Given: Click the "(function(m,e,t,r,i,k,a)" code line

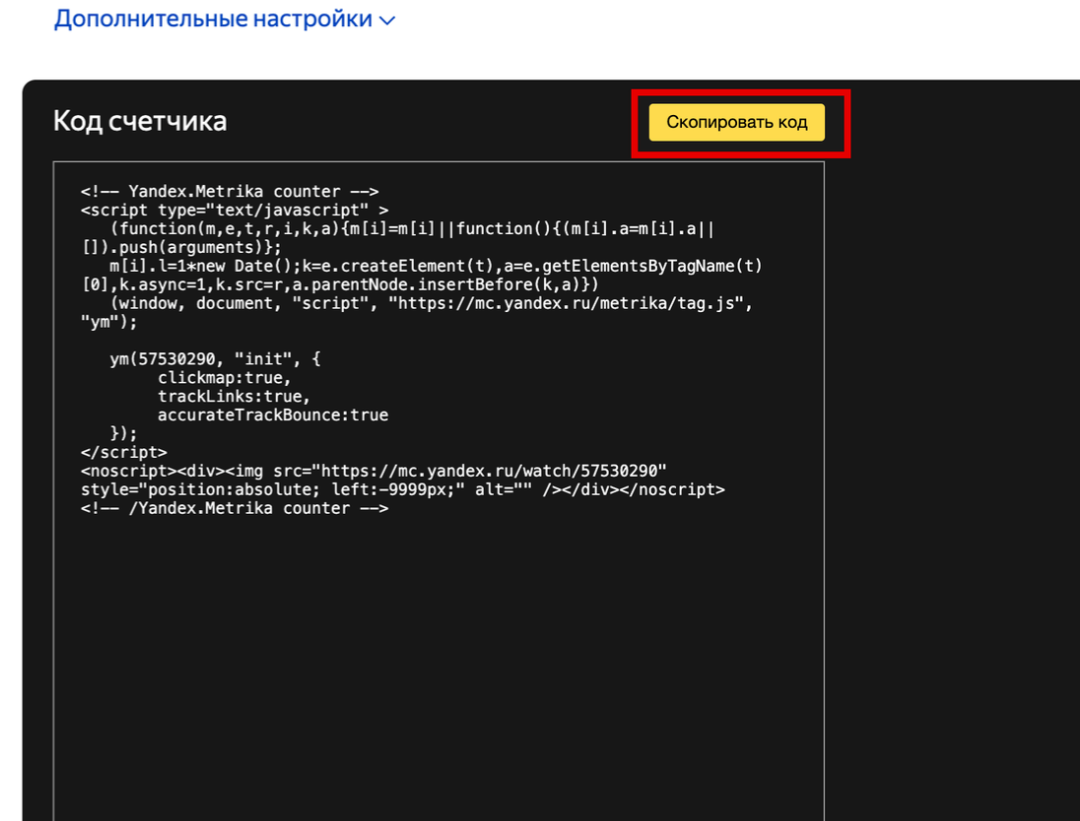Looking at the screenshot, I should point(412,229).
